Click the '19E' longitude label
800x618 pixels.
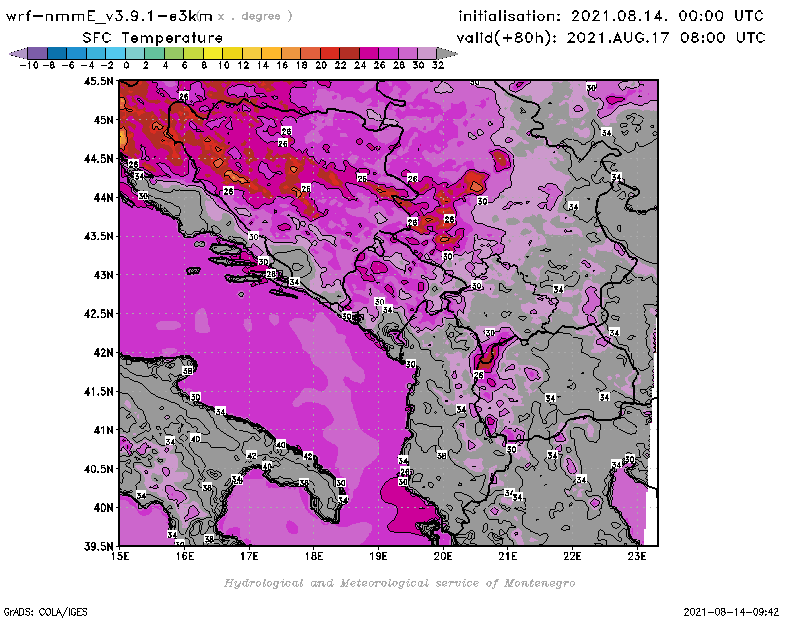click(378, 556)
